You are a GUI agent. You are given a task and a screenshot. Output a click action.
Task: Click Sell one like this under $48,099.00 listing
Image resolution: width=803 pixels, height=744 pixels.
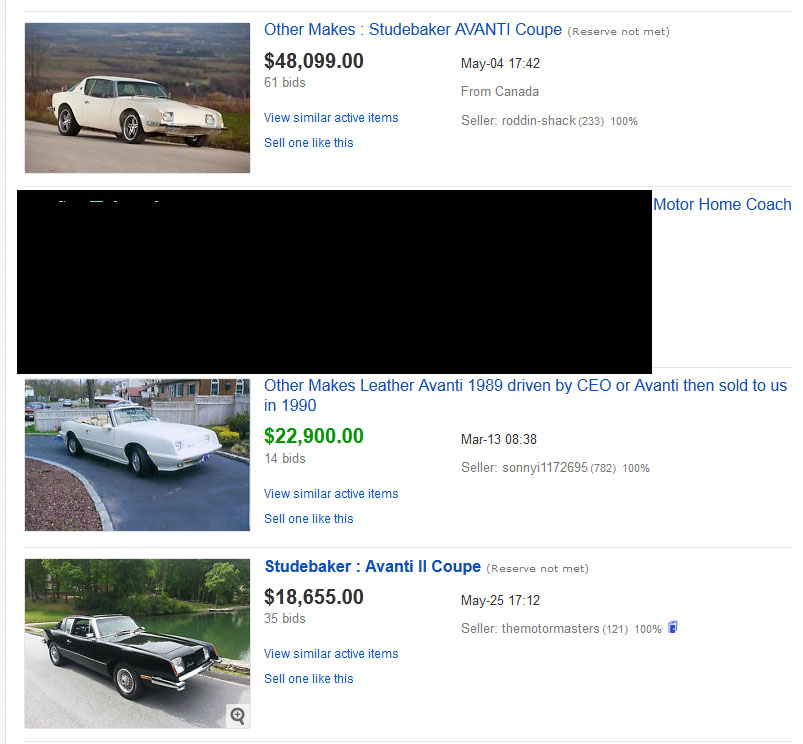coord(308,143)
